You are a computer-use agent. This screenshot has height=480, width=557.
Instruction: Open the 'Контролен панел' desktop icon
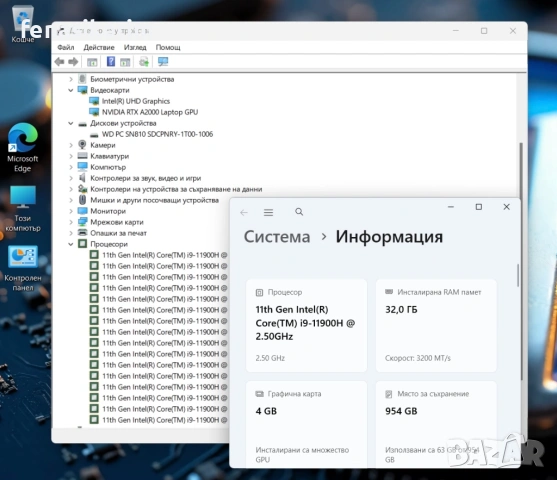[23, 268]
